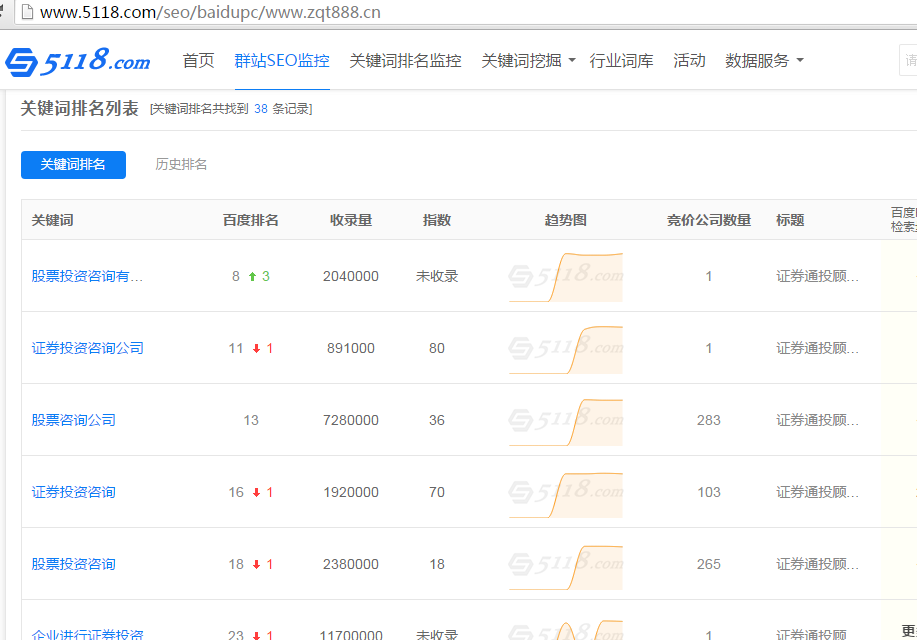917x640 pixels.
Task: Go to 关键词排名监控 in the navigation
Action: pos(405,61)
